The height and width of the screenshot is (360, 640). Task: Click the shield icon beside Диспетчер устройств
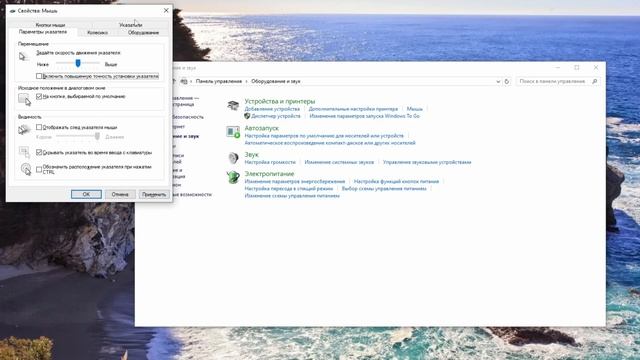(x=247, y=116)
